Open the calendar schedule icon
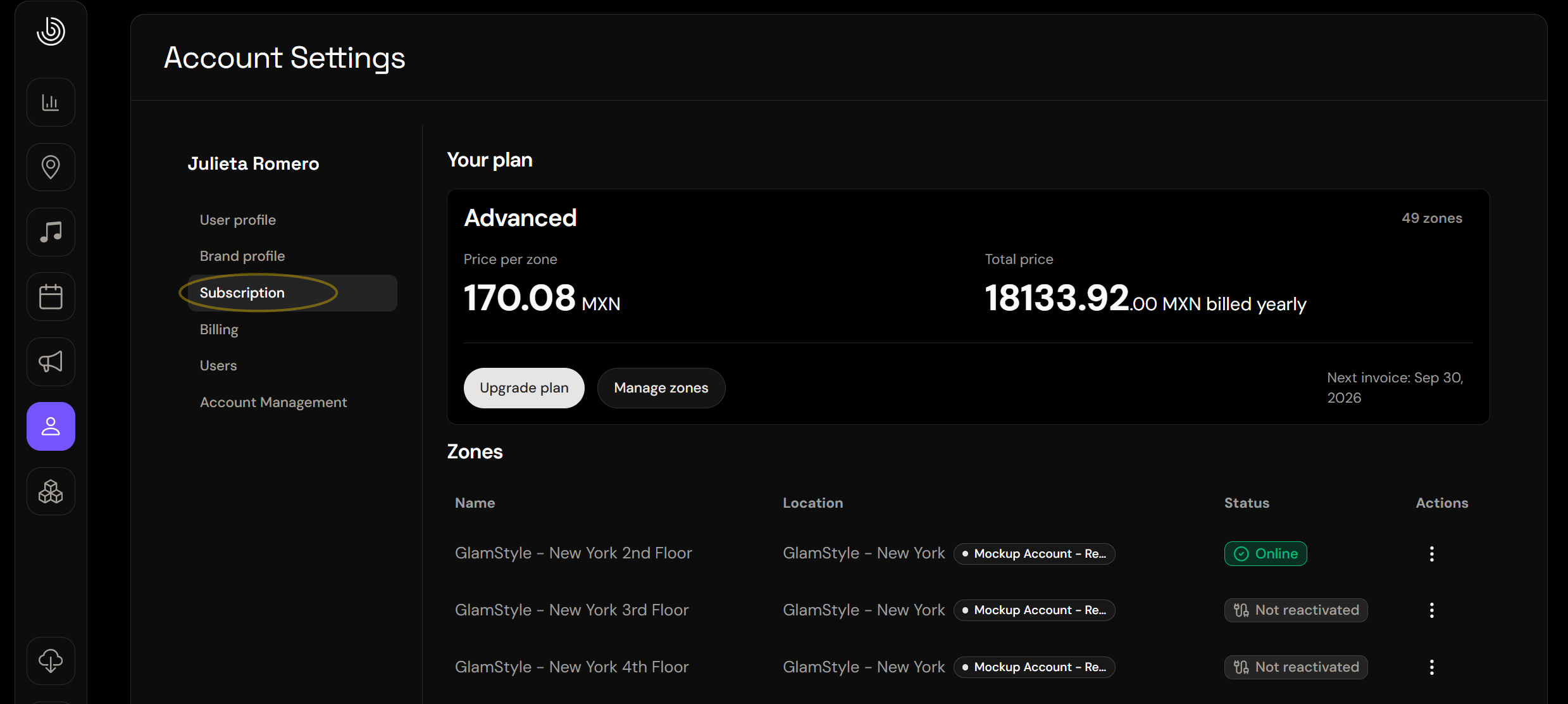The image size is (1568, 704). pyautogui.click(x=51, y=297)
